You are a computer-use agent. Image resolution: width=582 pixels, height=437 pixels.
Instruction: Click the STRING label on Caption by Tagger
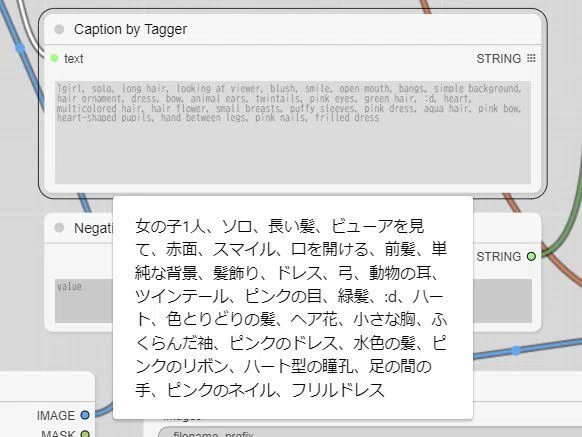point(498,59)
